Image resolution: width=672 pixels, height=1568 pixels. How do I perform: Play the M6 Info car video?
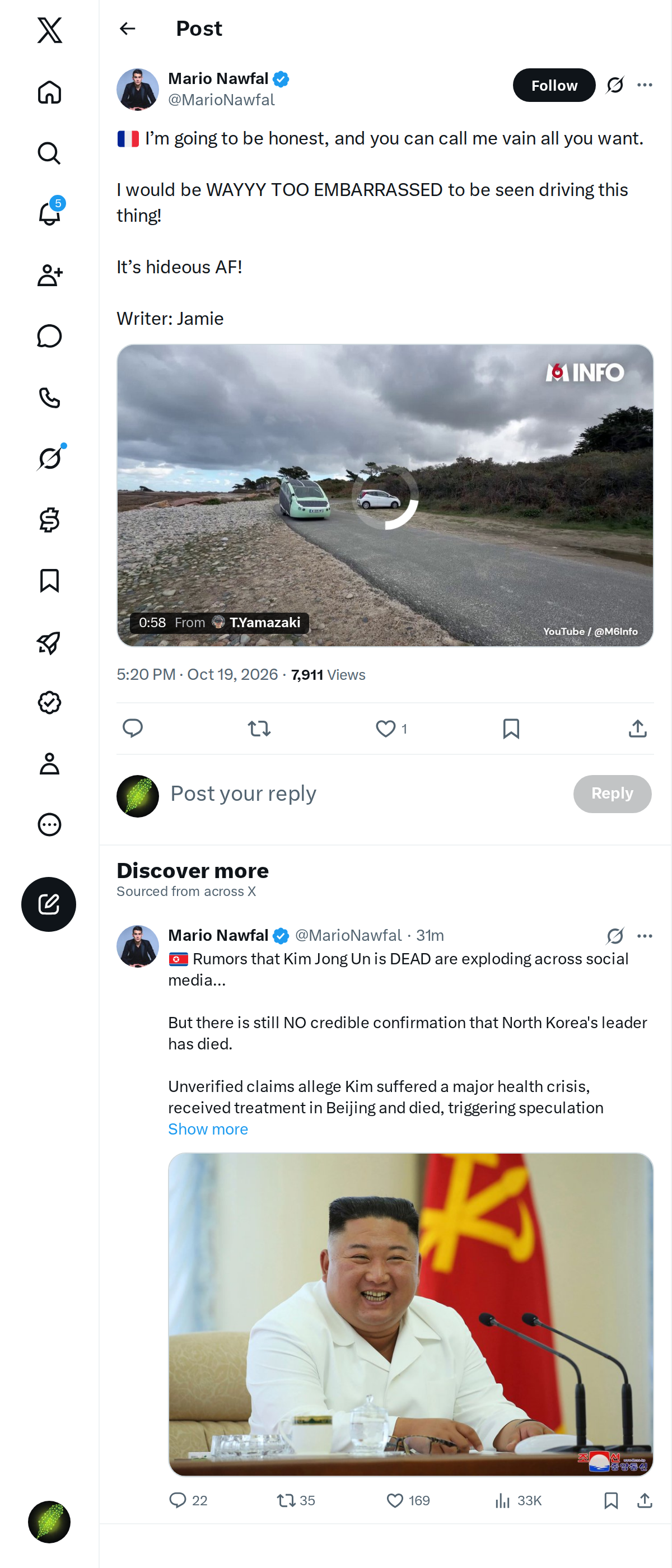[385, 496]
